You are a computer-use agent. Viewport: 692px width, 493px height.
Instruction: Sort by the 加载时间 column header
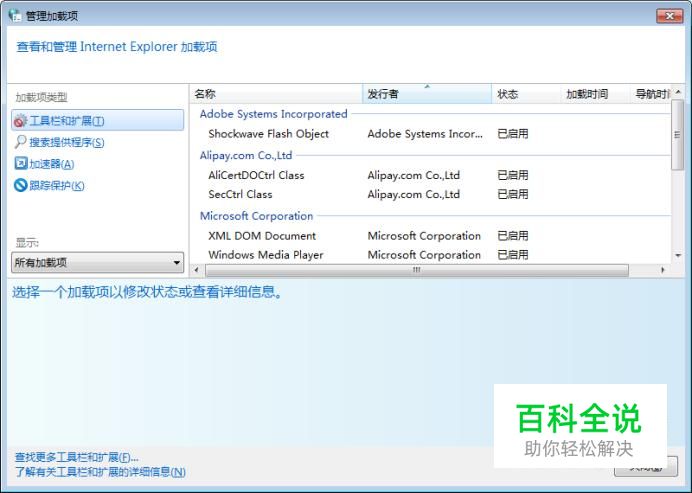tap(595, 94)
